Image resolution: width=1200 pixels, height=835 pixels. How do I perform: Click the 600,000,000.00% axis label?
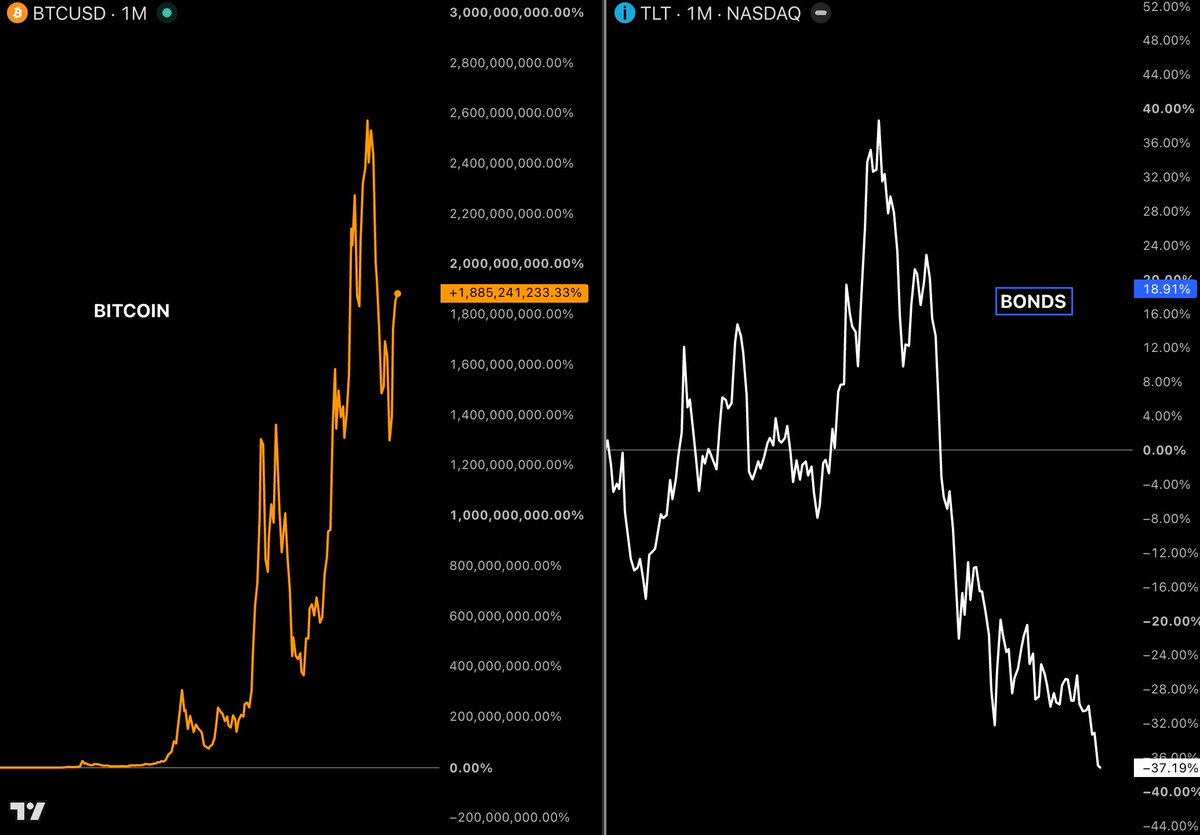[505, 616]
